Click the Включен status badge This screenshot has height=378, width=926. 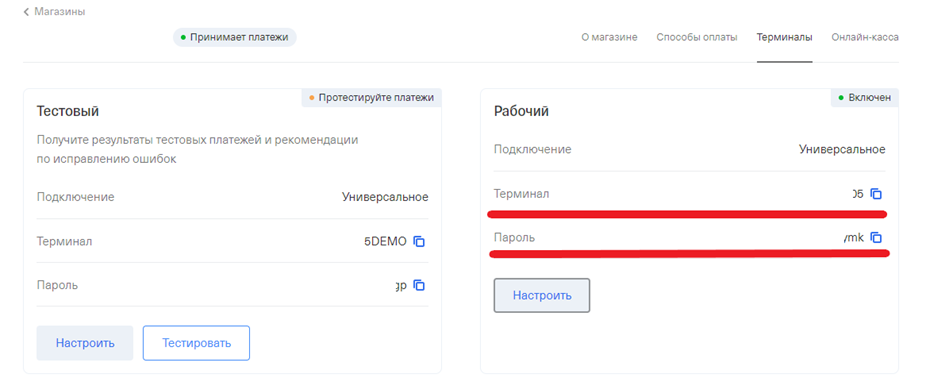pos(865,98)
